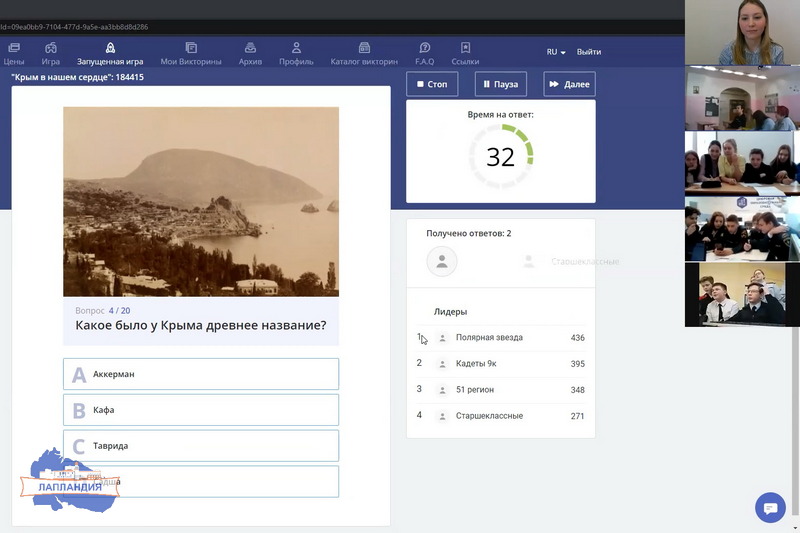Select answer C Таврида
This screenshot has width=800, height=533.
tap(201, 446)
